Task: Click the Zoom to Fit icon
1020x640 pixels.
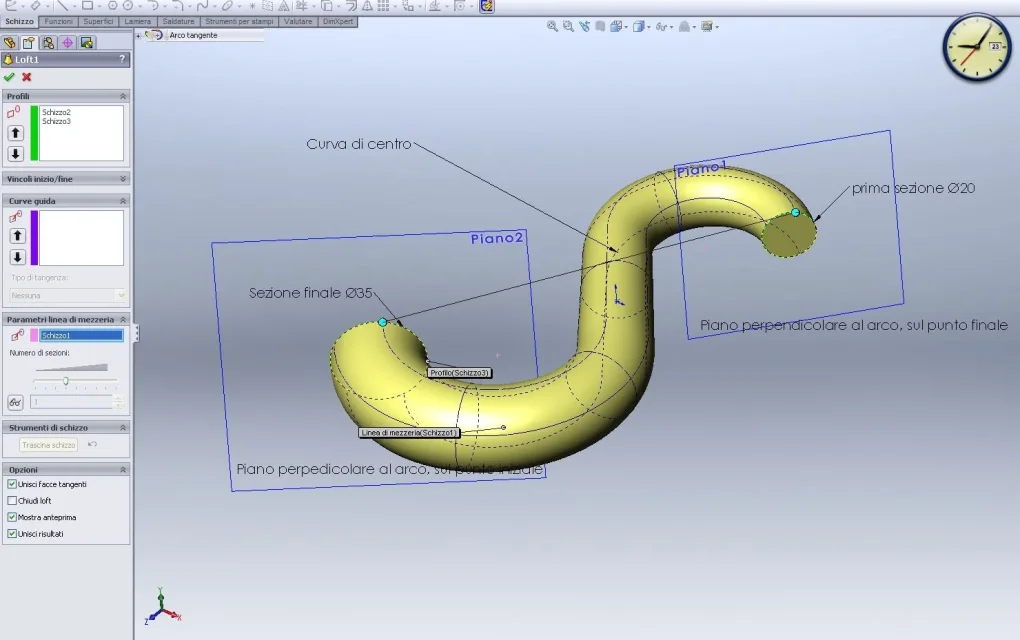Action: [x=552, y=27]
